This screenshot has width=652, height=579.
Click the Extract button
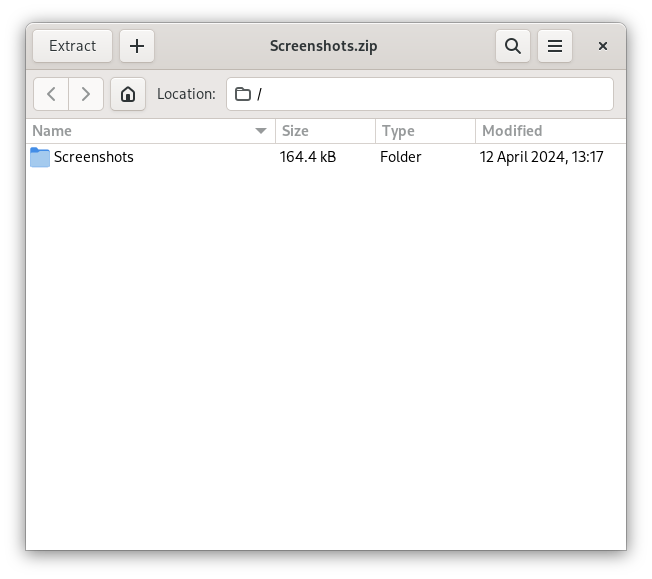tap(72, 46)
